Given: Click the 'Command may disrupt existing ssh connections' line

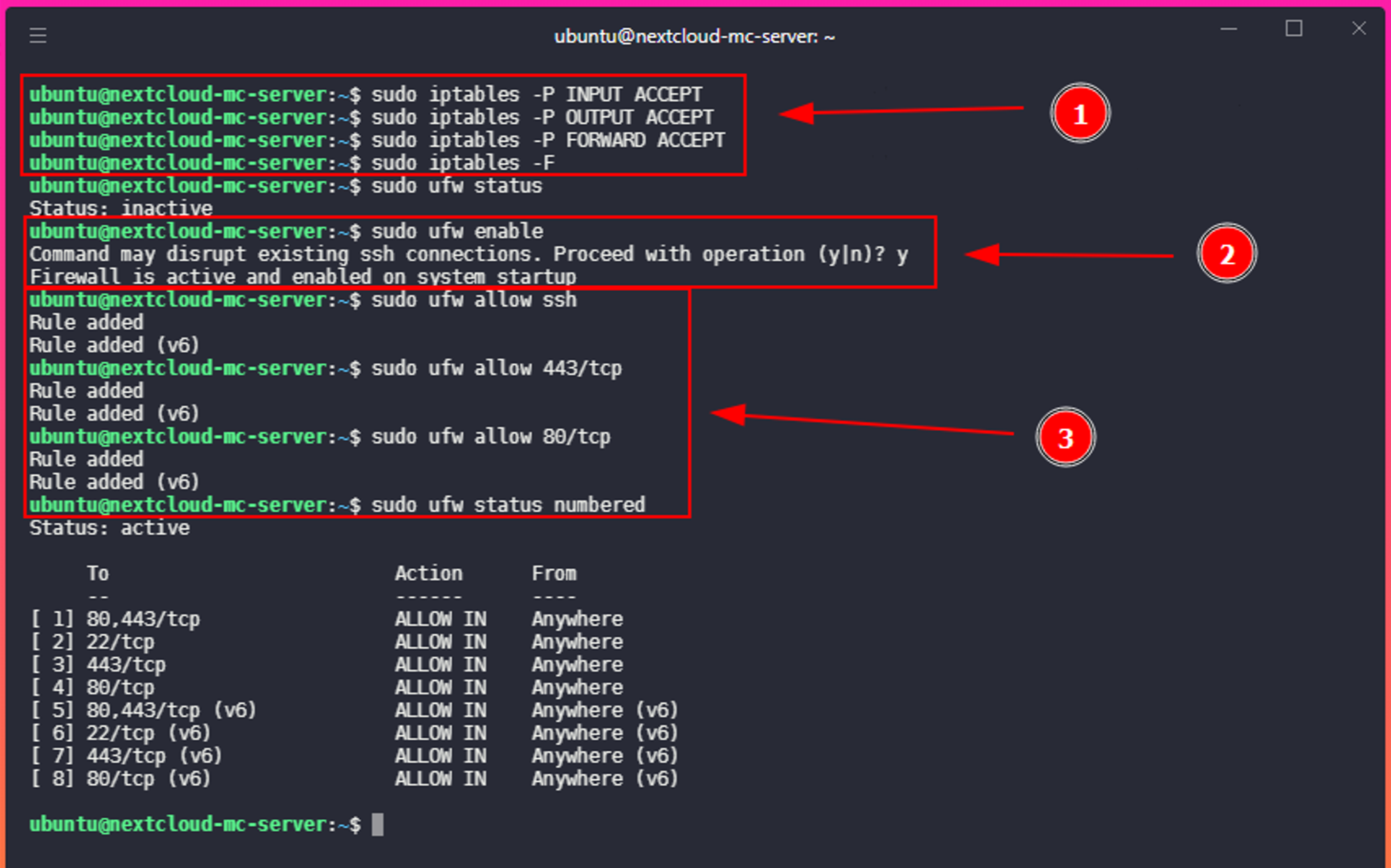Looking at the screenshot, I should (x=469, y=254).
